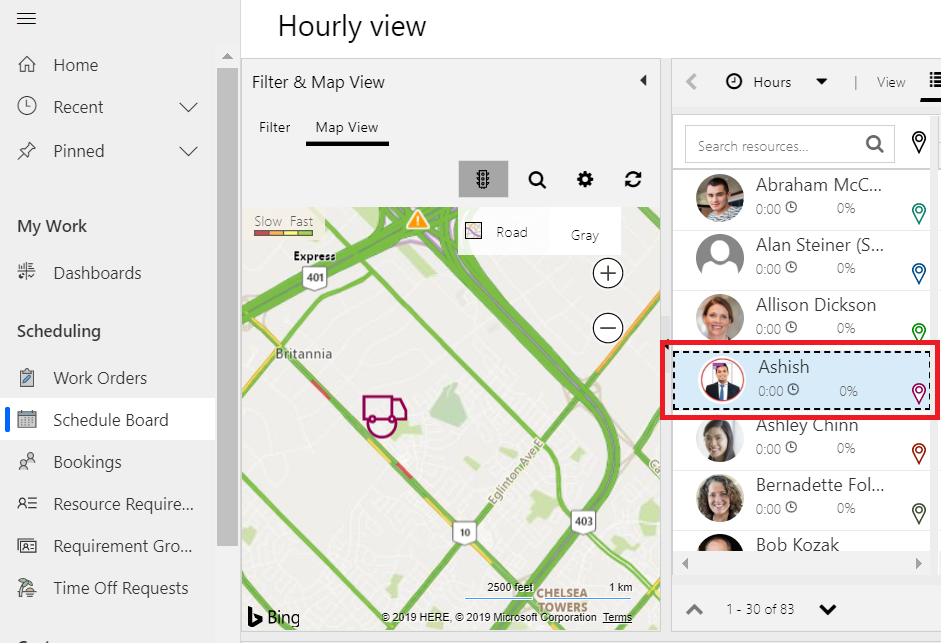Click the zoom in button on the map

pyautogui.click(x=607, y=272)
